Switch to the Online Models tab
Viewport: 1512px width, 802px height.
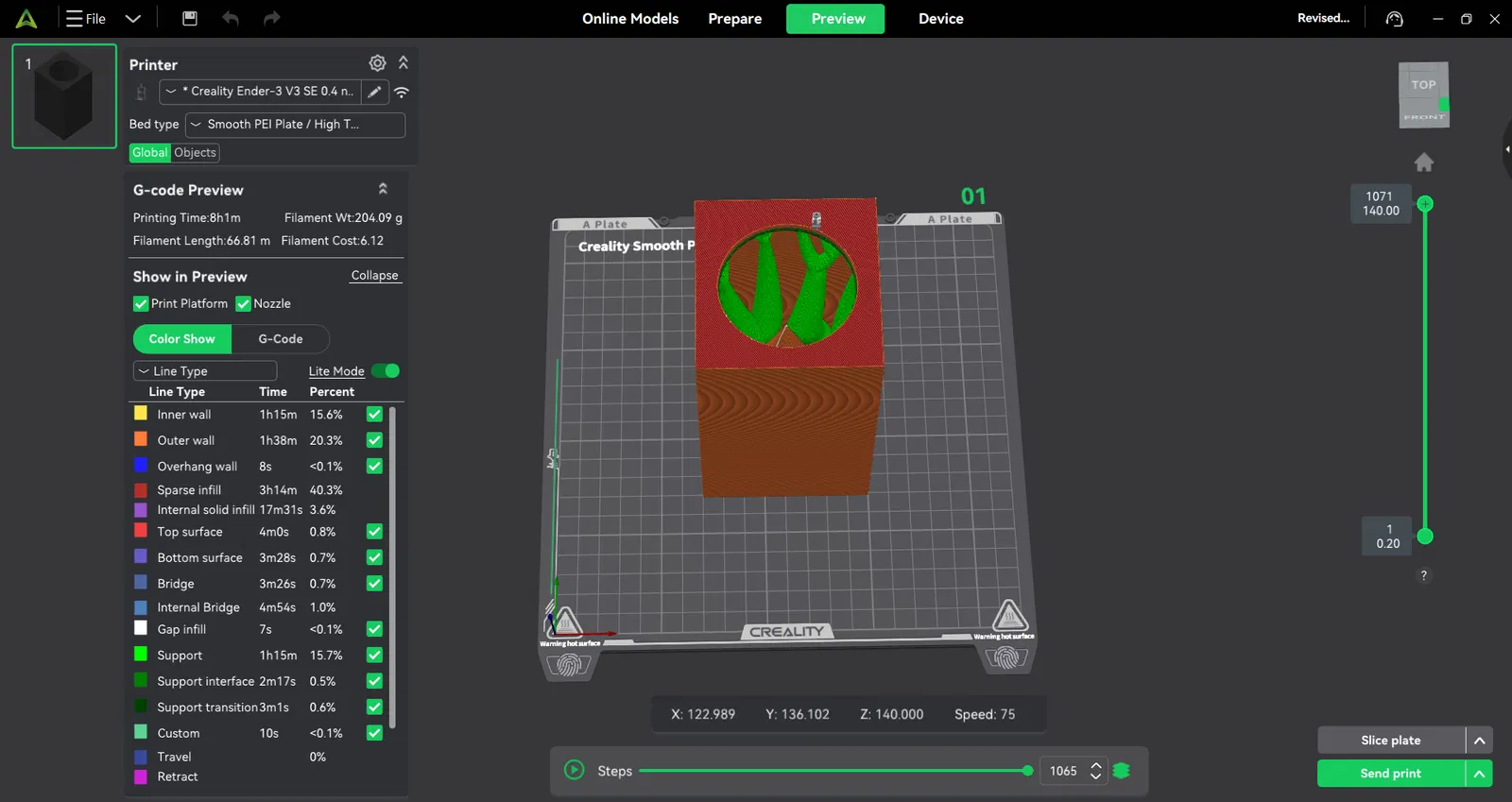(630, 18)
